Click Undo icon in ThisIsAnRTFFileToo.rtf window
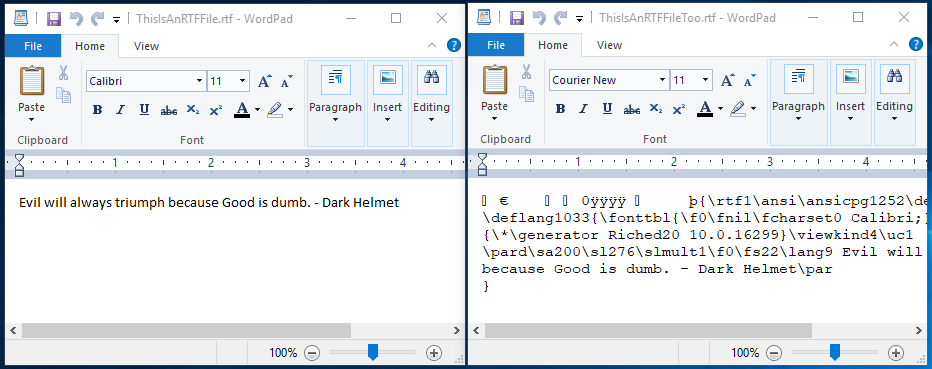 tap(539, 18)
